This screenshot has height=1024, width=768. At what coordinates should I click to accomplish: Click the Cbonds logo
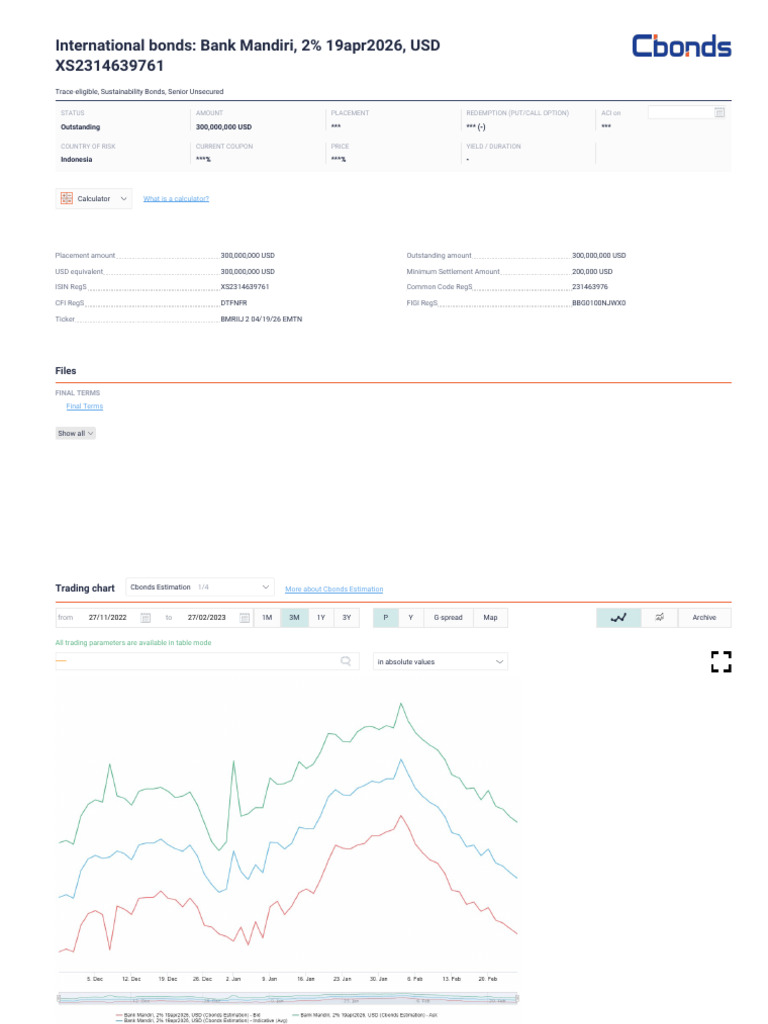coord(681,46)
